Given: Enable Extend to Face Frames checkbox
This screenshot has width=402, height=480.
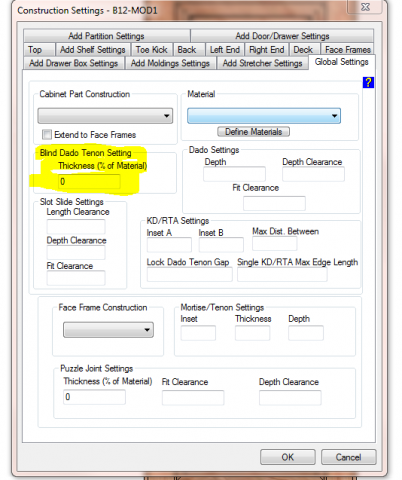Looking at the screenshot, I should pyautogui.click(x=47, y=135).
